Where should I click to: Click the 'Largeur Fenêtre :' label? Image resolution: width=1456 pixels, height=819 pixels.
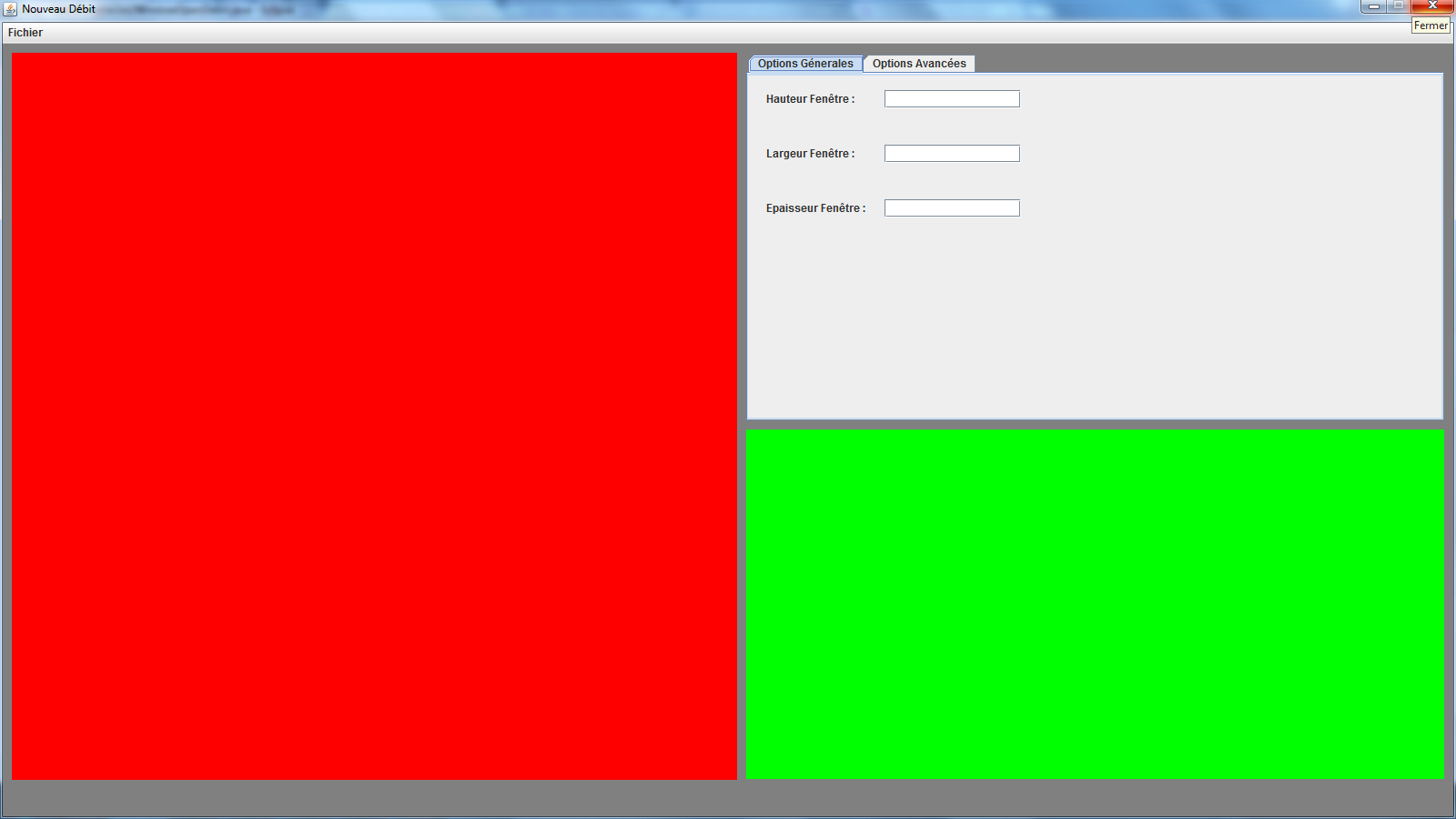coord(810,154)
